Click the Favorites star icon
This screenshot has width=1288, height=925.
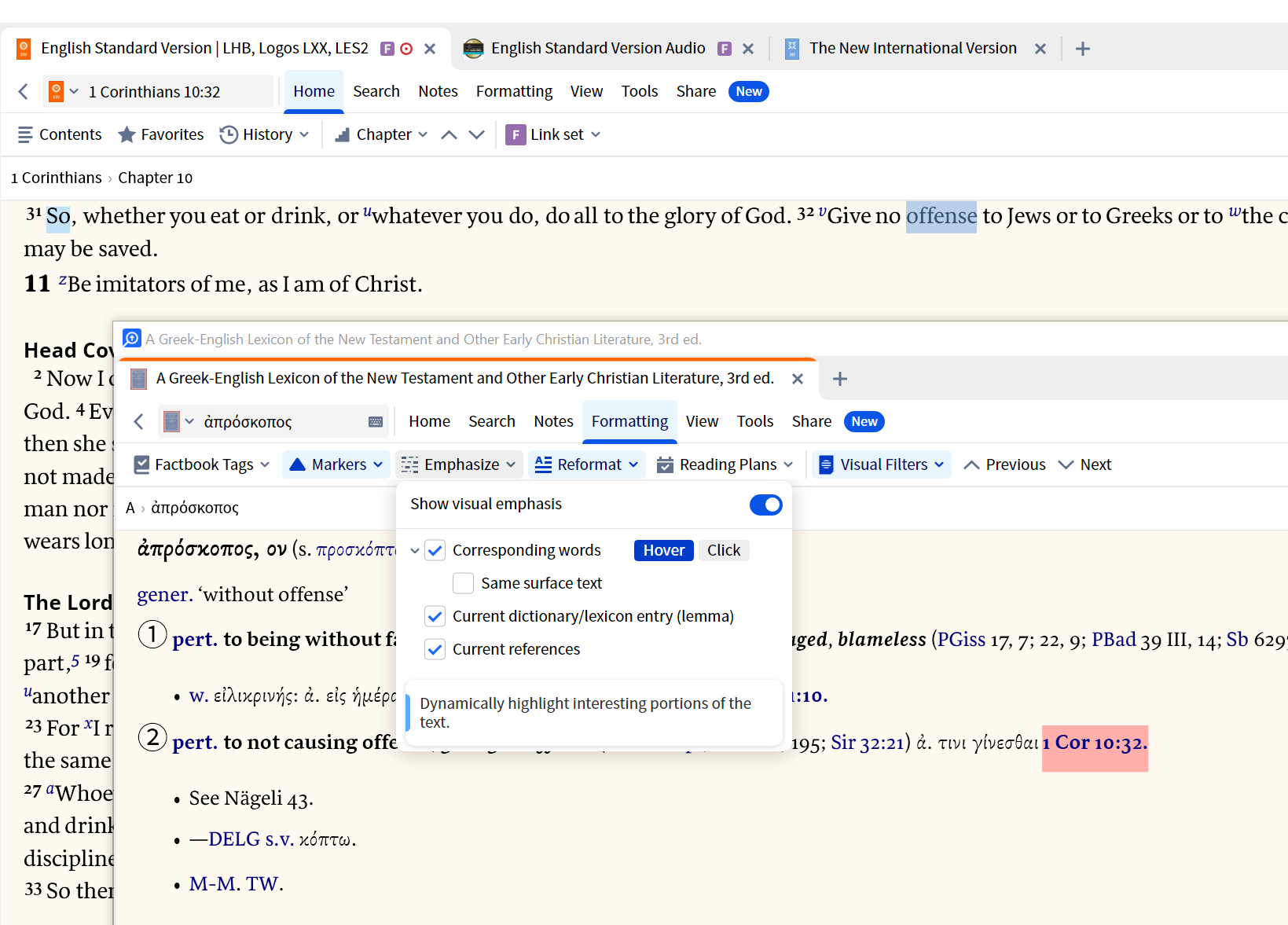tap(127, 134)
